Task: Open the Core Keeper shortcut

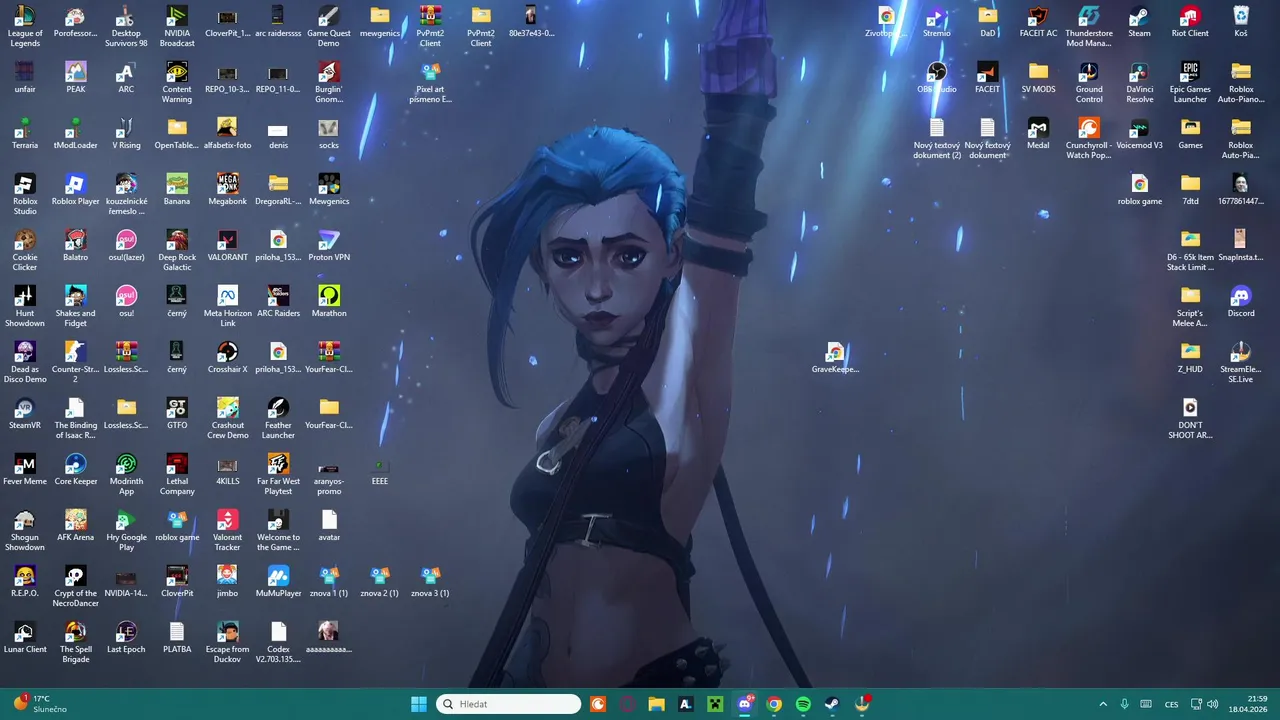Action: coord(76,469)
